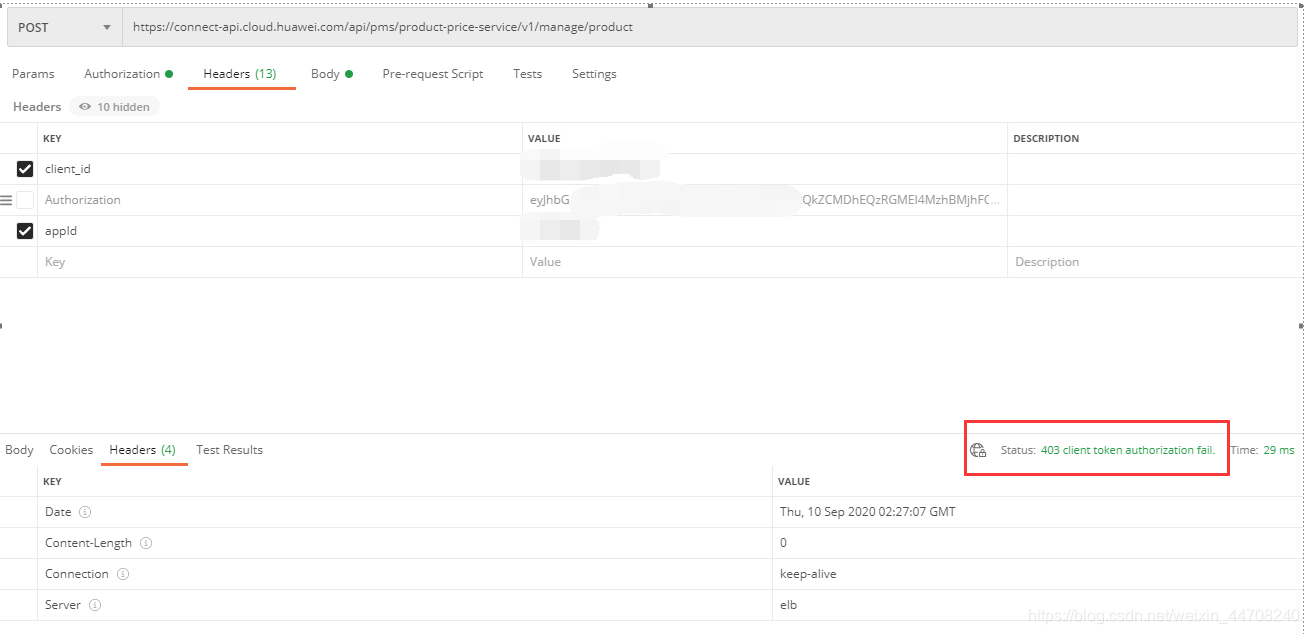Open the Test Results tab
1309x634 pixels.
point(230,450)
